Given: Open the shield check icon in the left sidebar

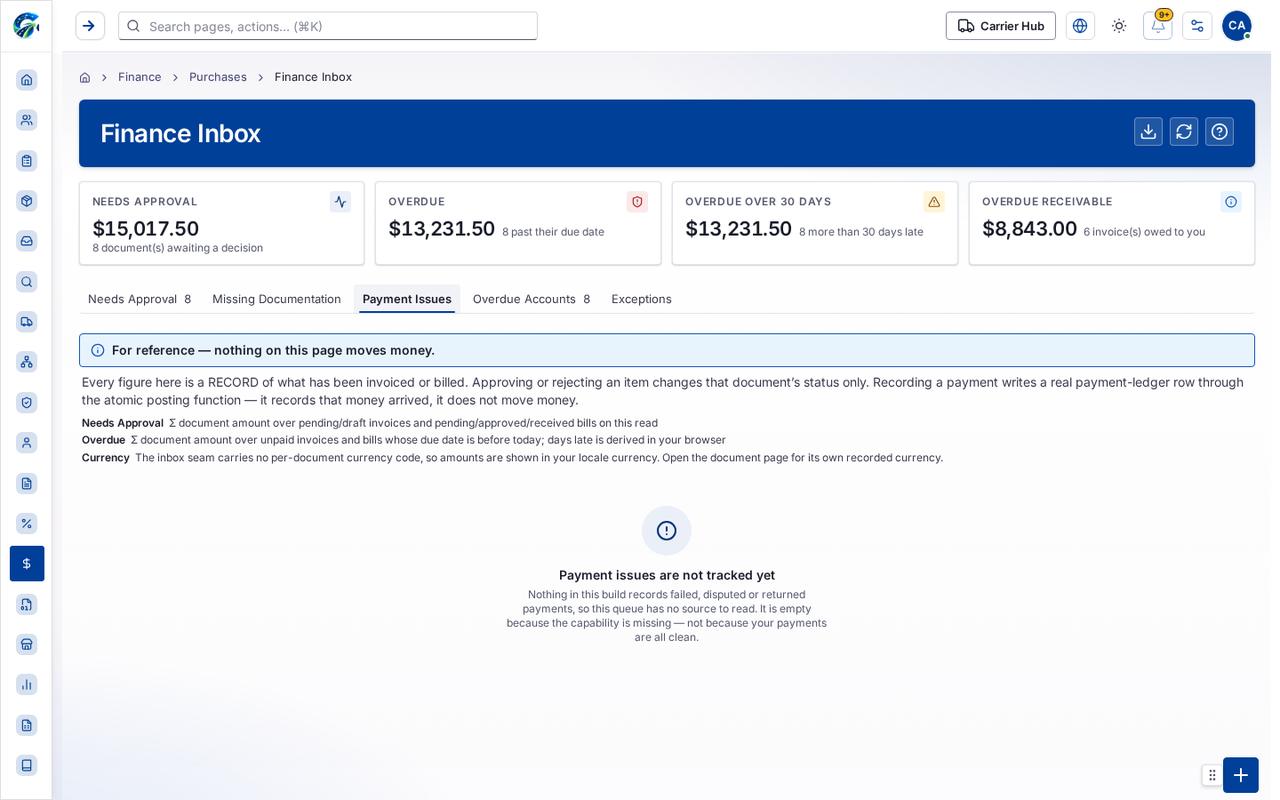Looking at the screenshot, I should [27, 402].
